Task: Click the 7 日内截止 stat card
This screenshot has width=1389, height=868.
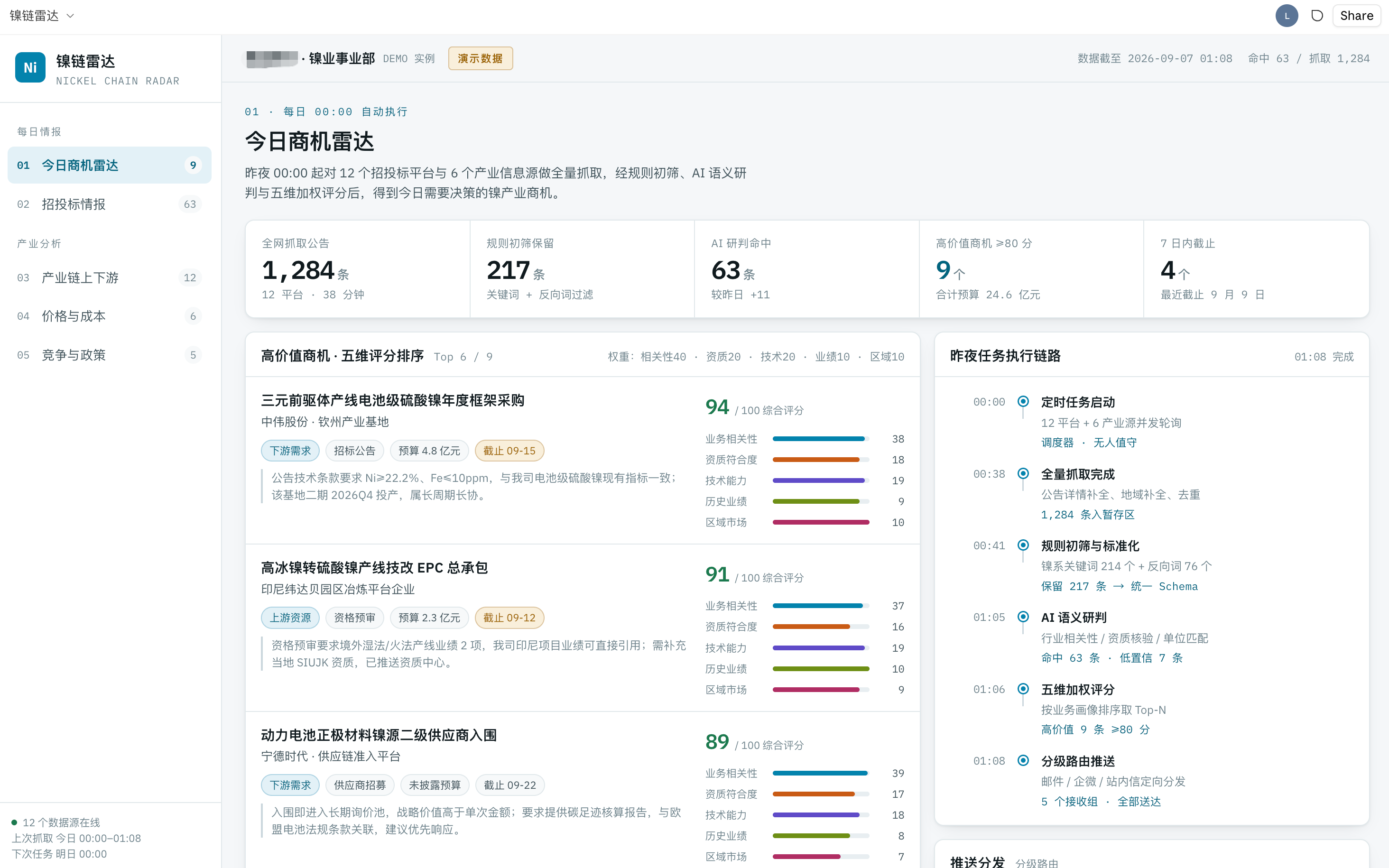Action: (x=1257, y=268)
